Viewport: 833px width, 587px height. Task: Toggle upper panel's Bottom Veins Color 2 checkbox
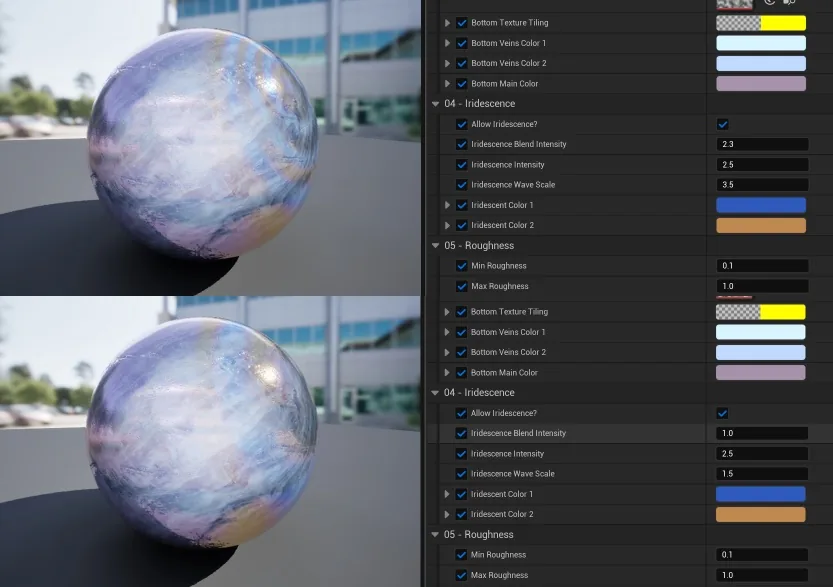462,63
